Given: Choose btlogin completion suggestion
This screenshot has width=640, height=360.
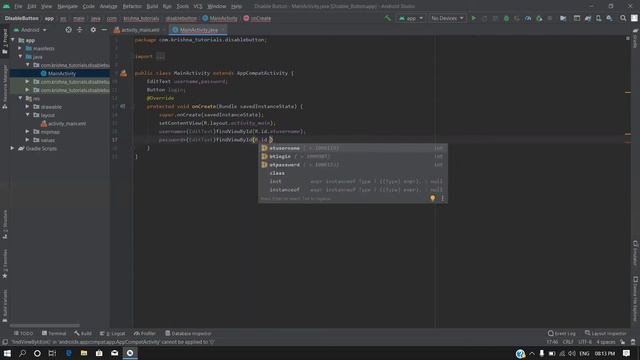Looking at the screenshot, I should click(x=353, y=156).
